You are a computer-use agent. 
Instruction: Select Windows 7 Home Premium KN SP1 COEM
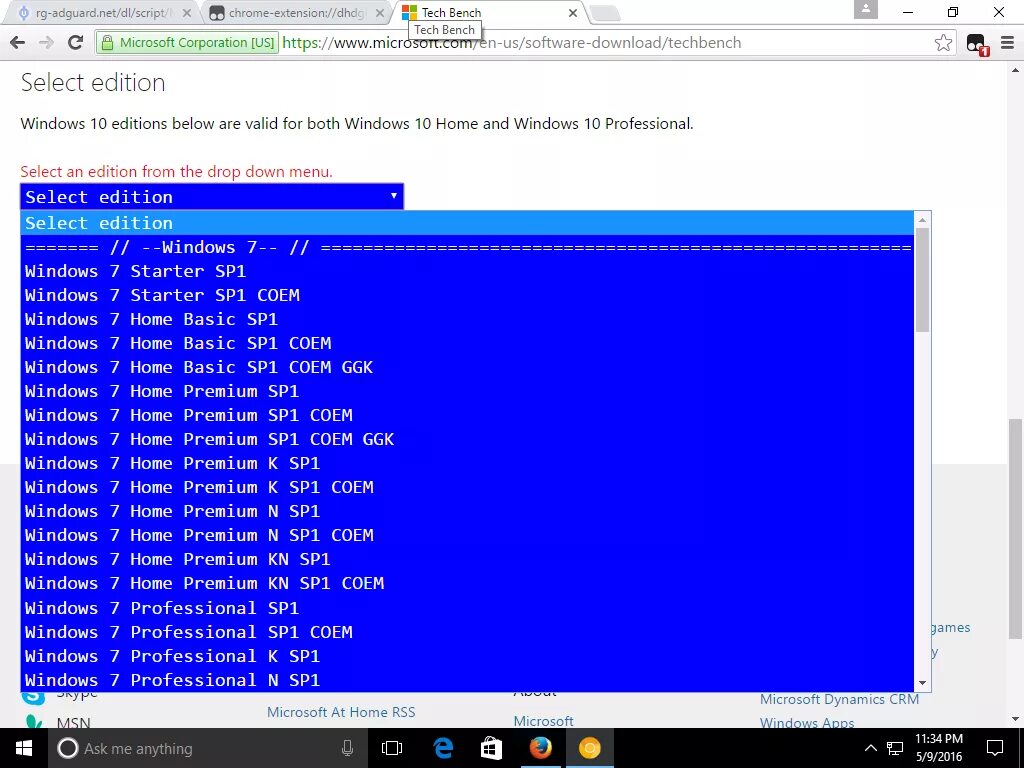point(467,583)
